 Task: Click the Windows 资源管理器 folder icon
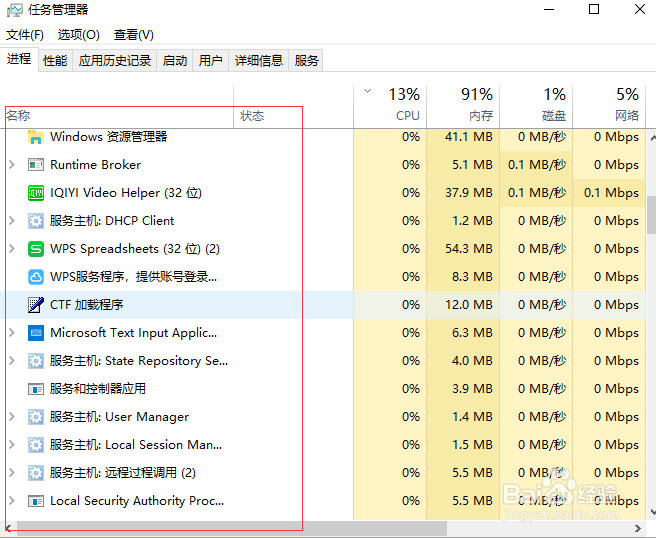tap(36, 137)
